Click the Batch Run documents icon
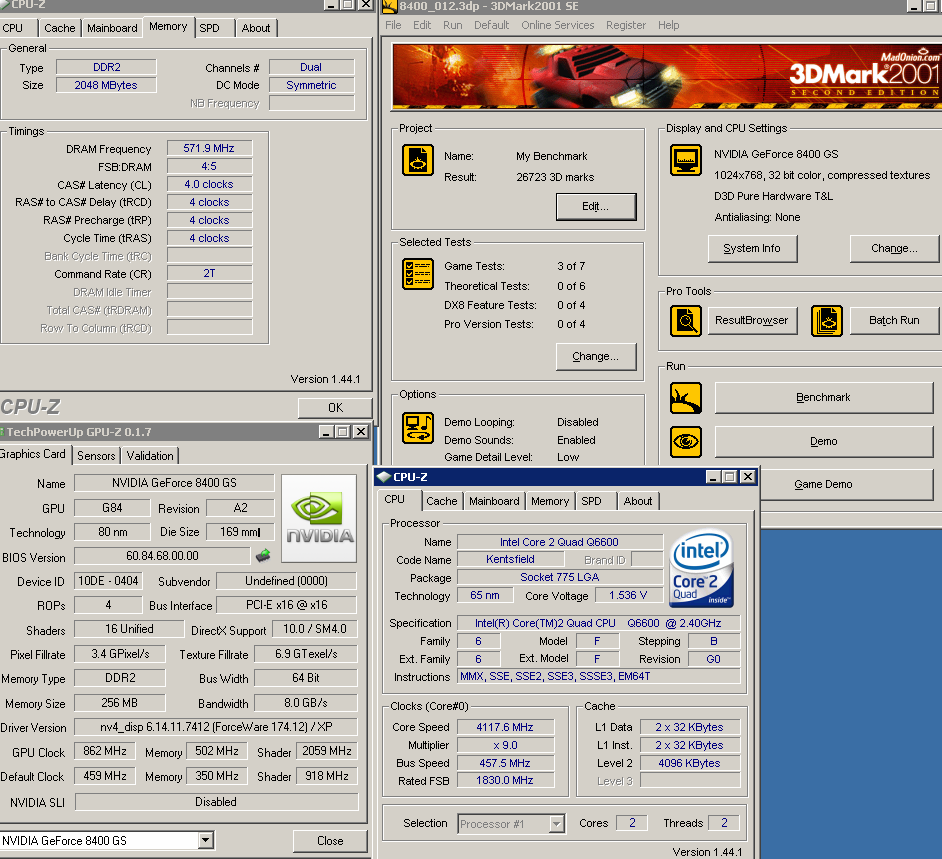Screen dimensions: 942x859 coord(827,321)
